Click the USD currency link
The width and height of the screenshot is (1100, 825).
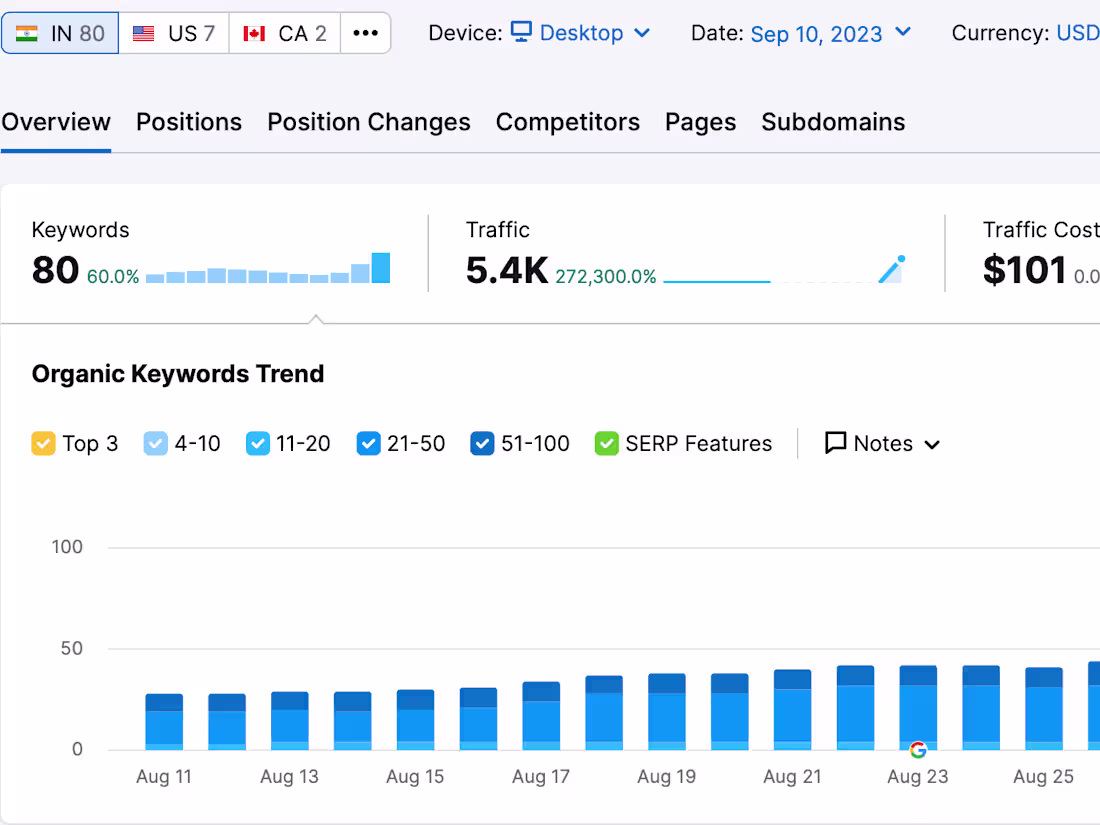[1078, 32]
